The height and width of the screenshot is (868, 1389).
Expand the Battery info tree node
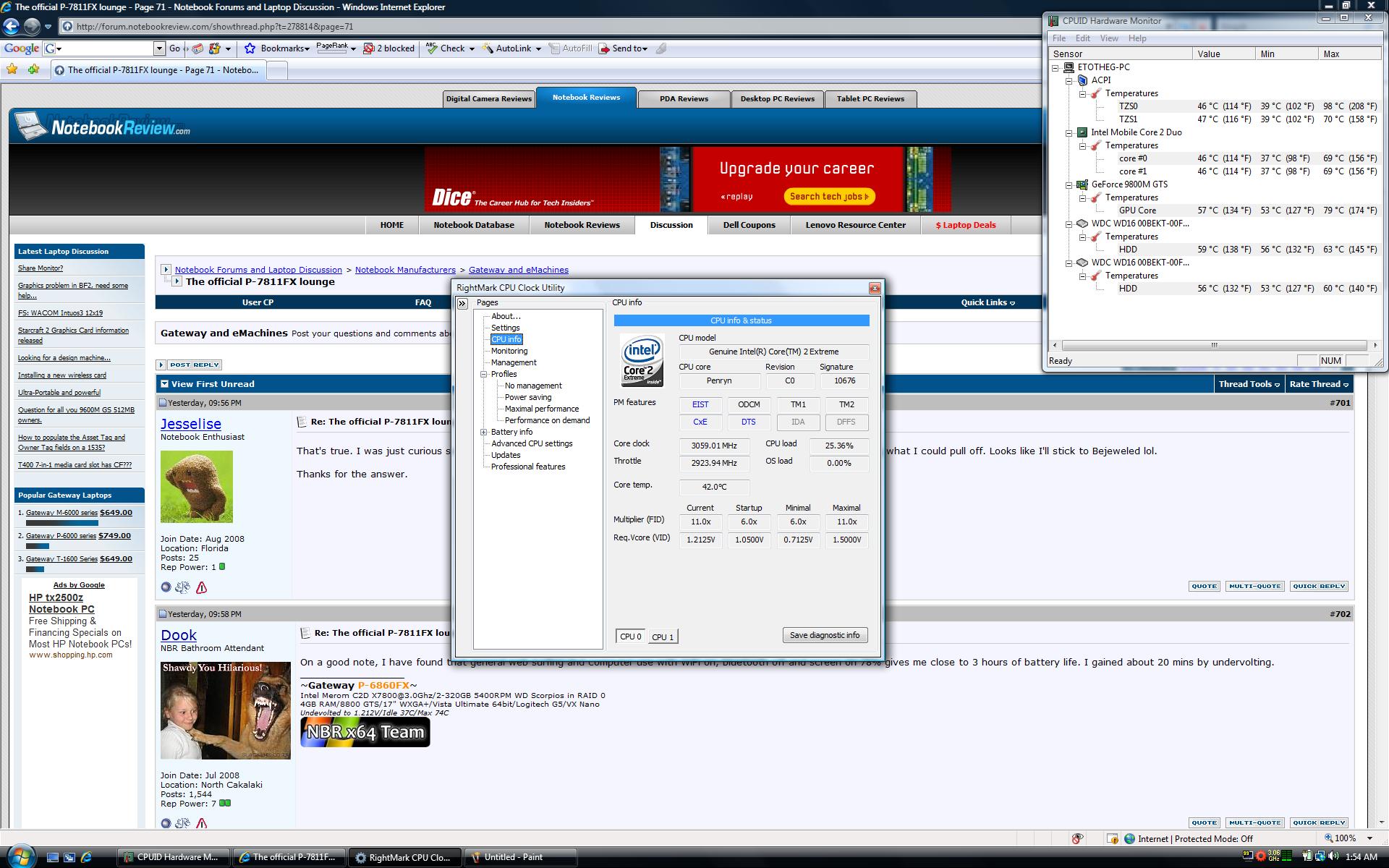(484, 432)
